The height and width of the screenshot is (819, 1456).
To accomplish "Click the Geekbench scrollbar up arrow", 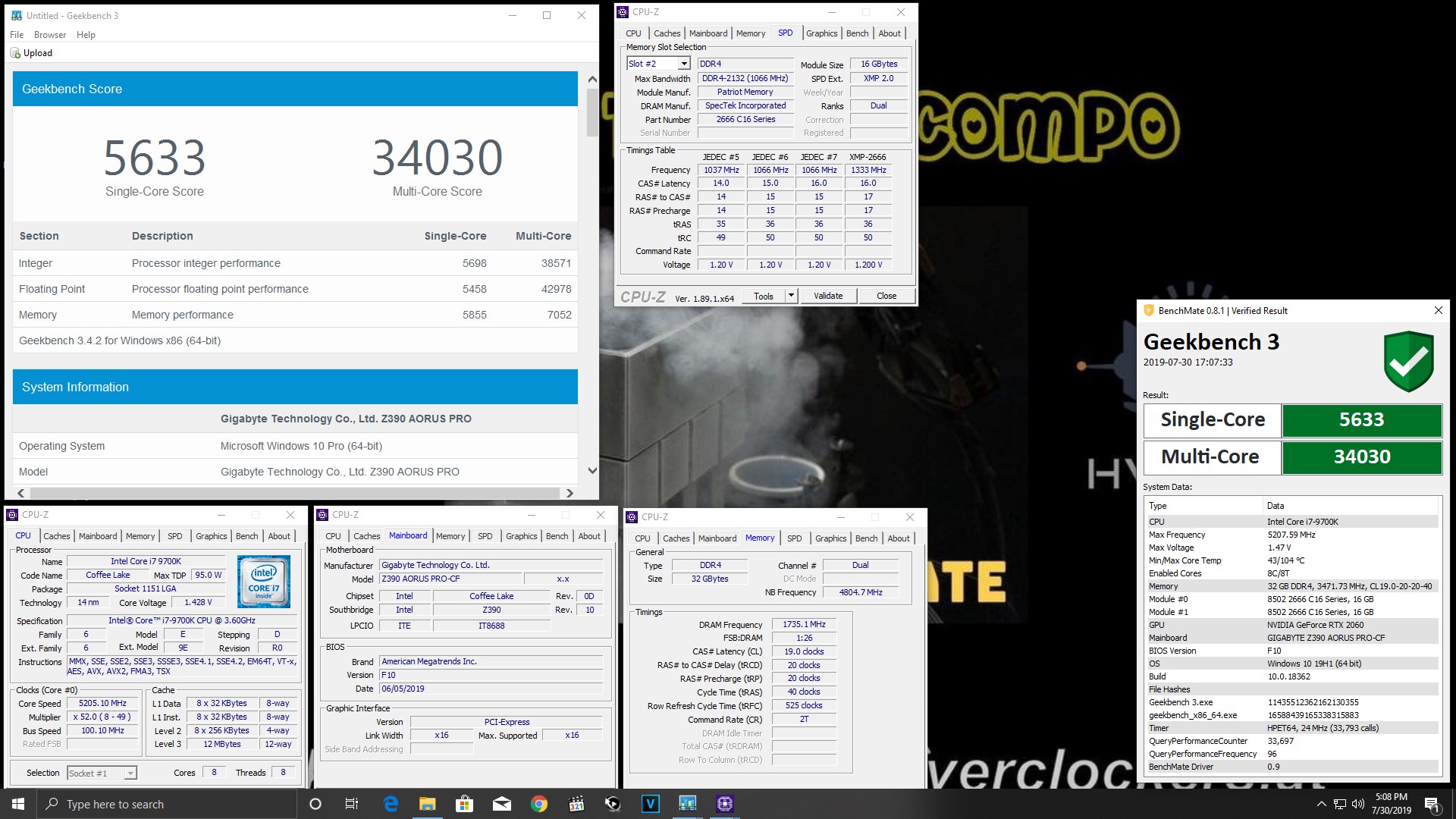I will pyautogui.click(x=592, y=80).
